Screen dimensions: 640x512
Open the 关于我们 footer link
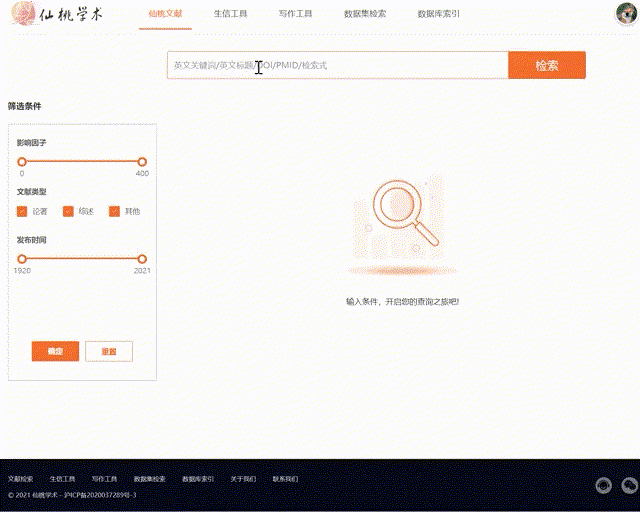point(243,479)
